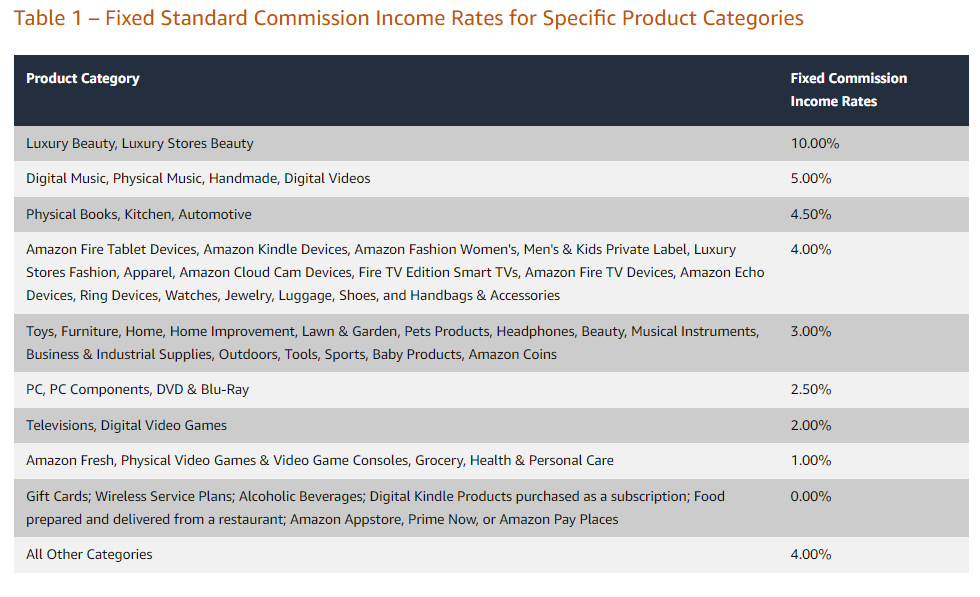Image resolution: width=980 pixels, height=597 pixels.
Task: Click the Table 1 commission rates heading
Action: (409, 18)
